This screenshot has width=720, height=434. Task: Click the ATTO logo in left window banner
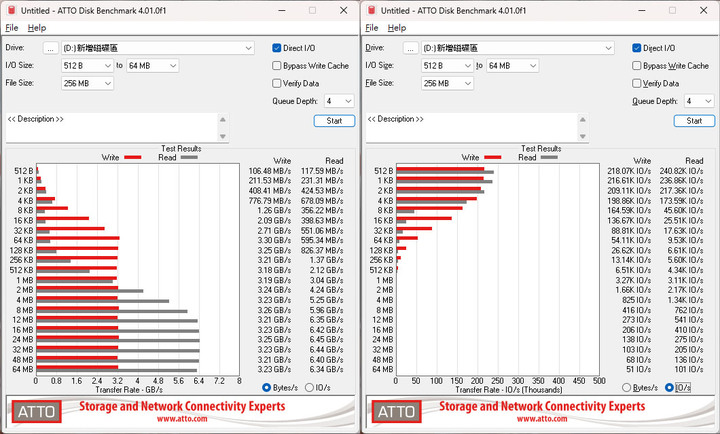click(x=36, y=412)
